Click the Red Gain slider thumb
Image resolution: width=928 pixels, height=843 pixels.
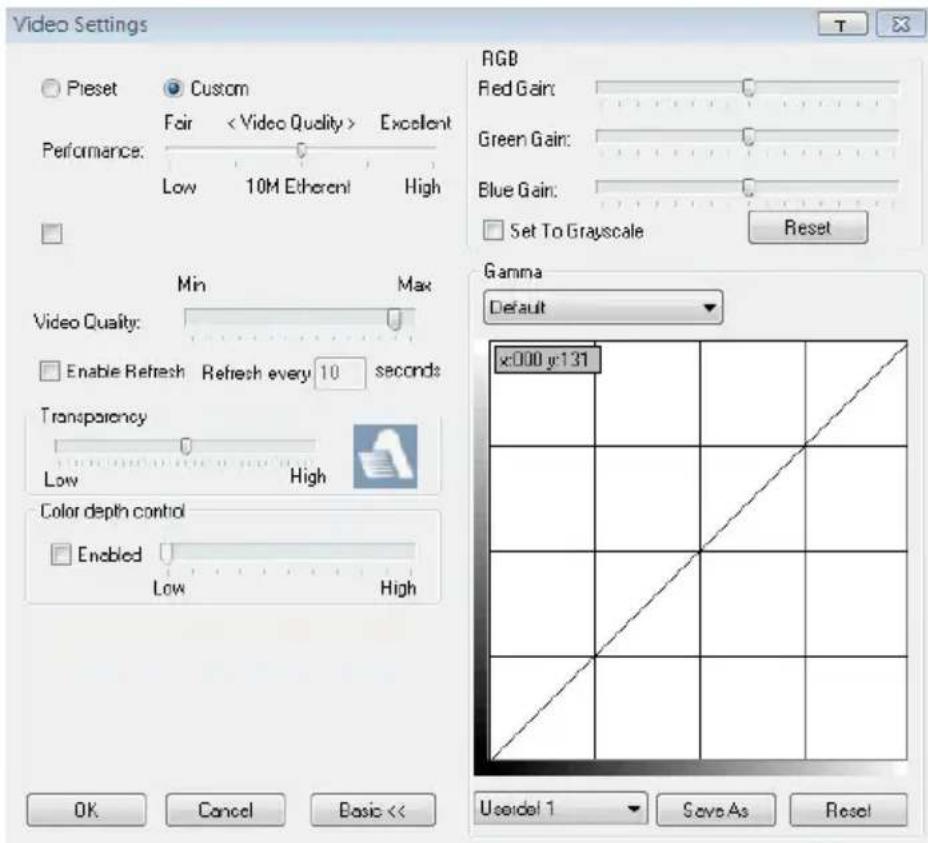[749, 87]
